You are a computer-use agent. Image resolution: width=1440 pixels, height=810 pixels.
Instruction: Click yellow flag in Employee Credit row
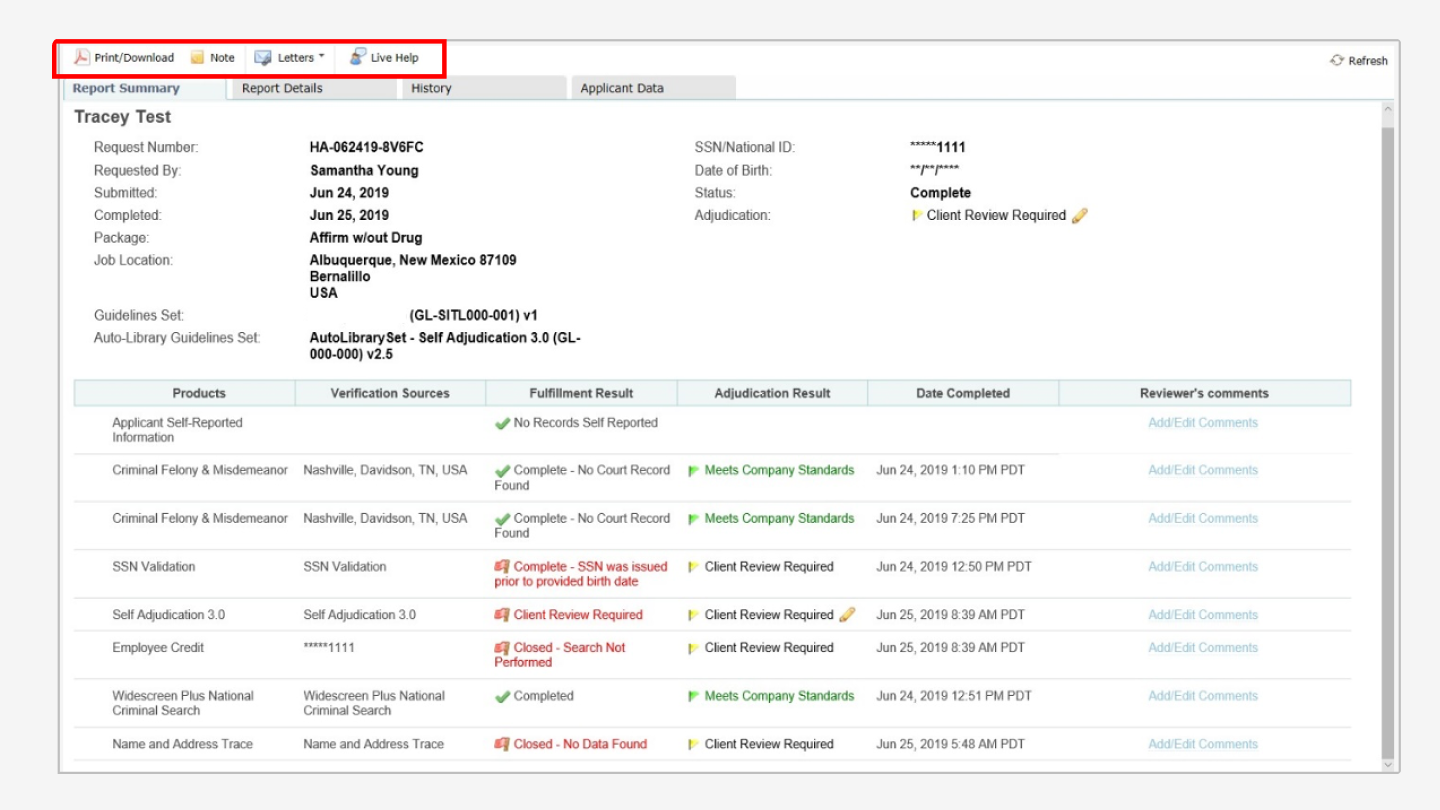[694, 648]
